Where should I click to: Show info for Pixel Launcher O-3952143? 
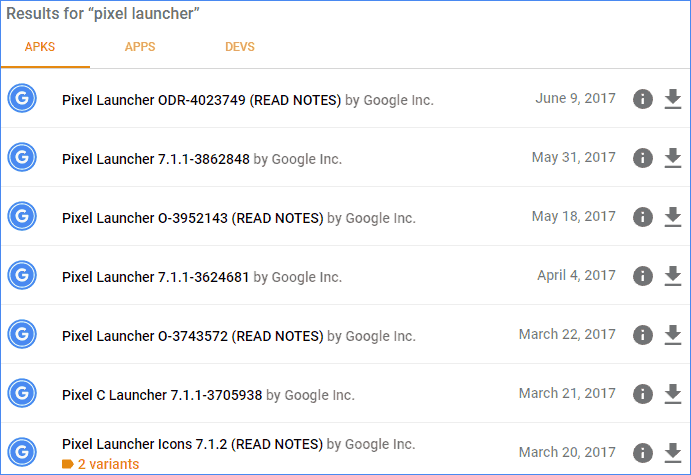pos(643,217)
